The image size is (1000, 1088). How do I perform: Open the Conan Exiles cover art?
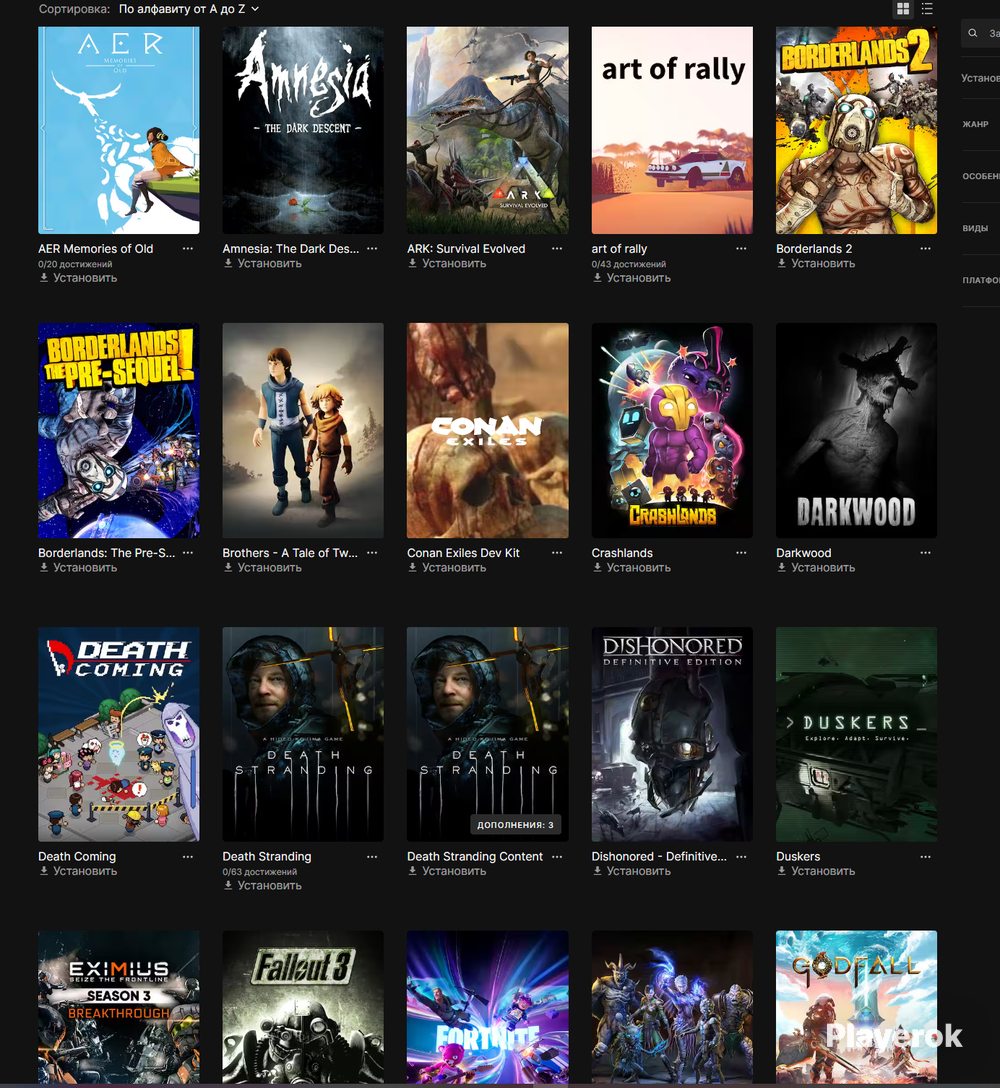click(488, 430)
